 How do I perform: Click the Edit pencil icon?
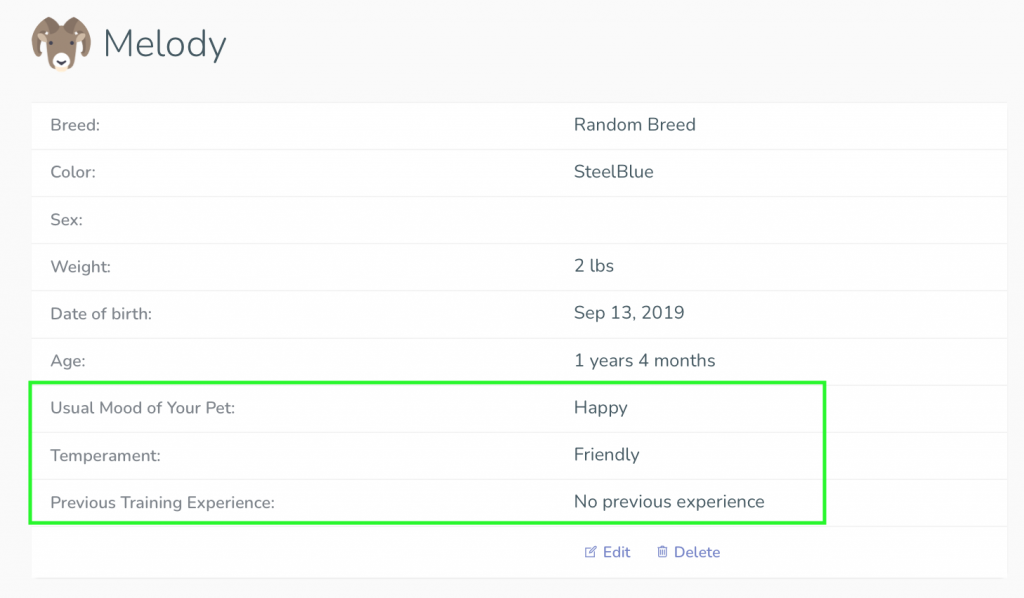[x=590, y=552]
